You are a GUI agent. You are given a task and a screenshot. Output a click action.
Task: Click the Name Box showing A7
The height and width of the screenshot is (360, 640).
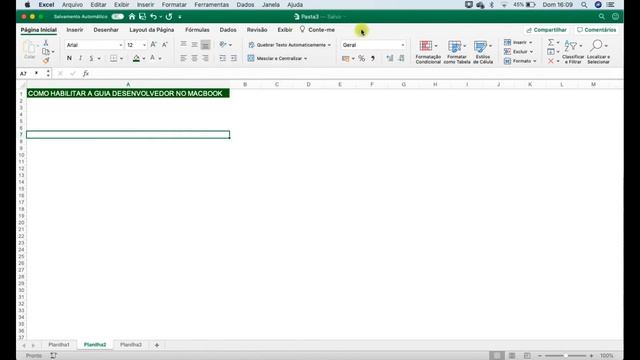click(29, 73)
